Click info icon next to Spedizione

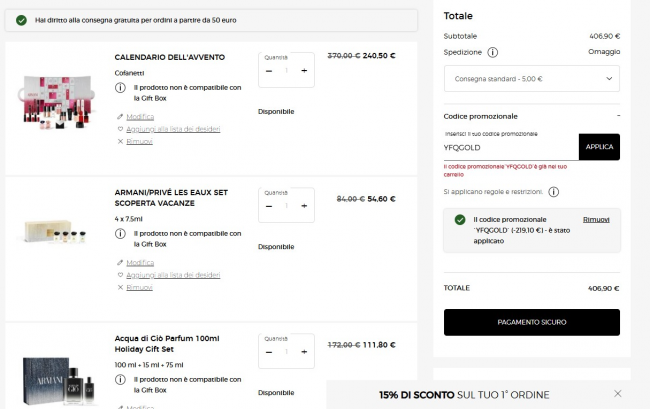pyautogui.click(x=493, y=52)
